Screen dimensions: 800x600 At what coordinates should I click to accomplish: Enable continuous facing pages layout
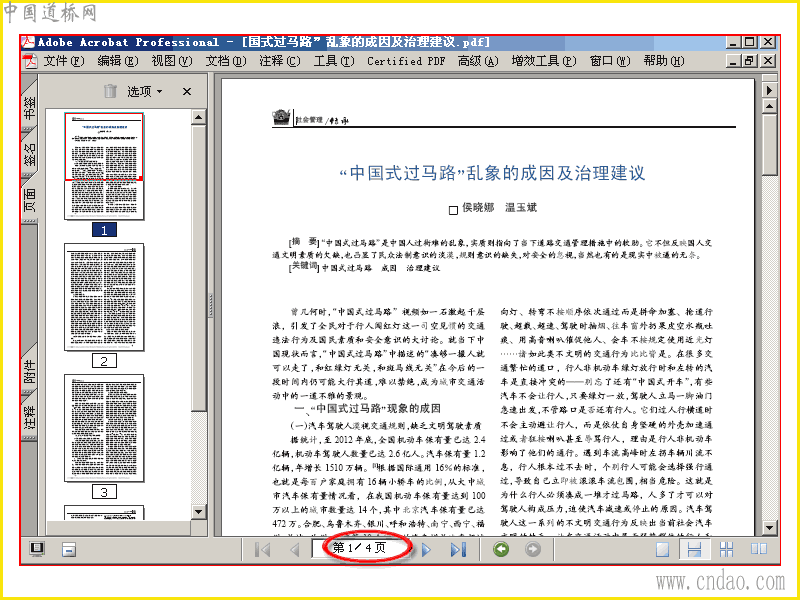pos(726,549)
